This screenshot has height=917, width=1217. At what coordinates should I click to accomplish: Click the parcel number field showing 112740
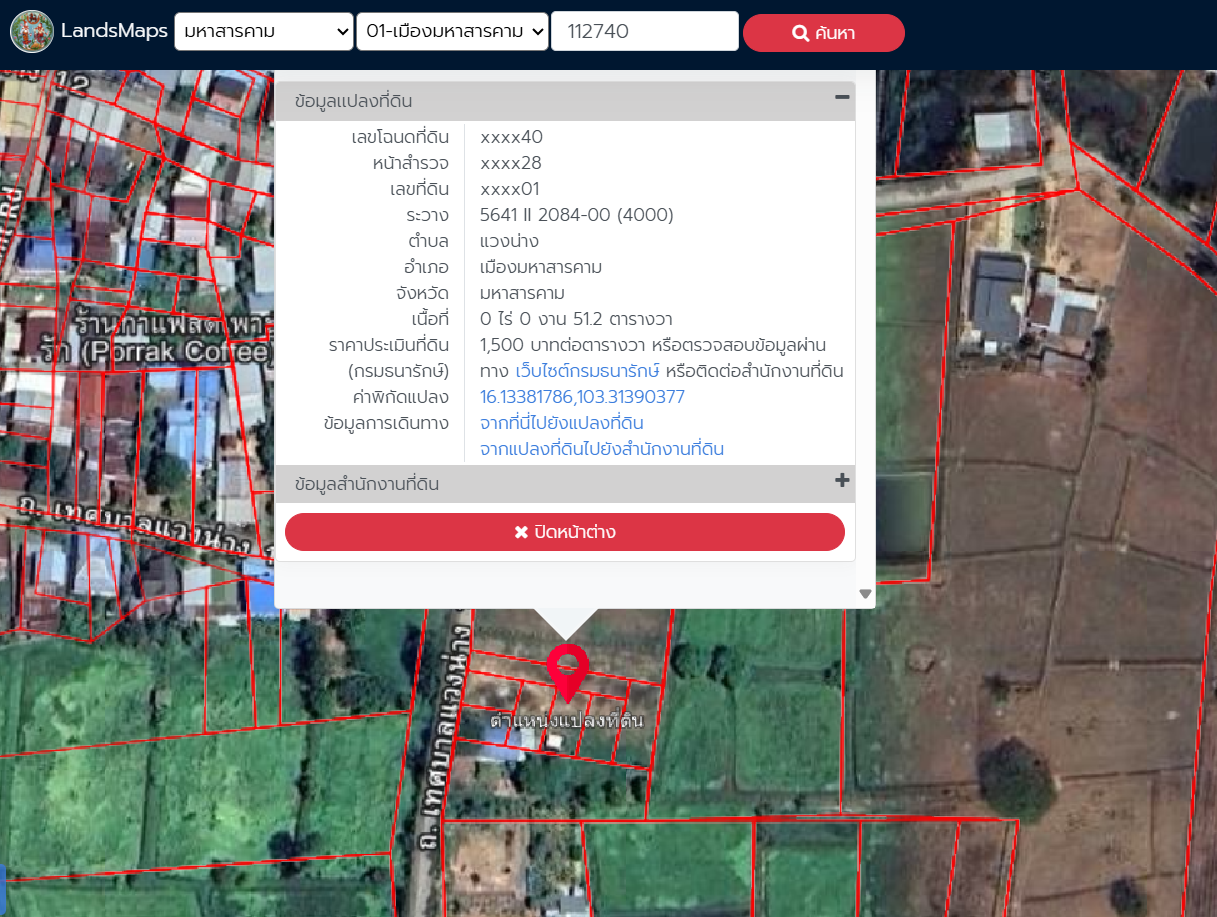[x=644, y=31]
